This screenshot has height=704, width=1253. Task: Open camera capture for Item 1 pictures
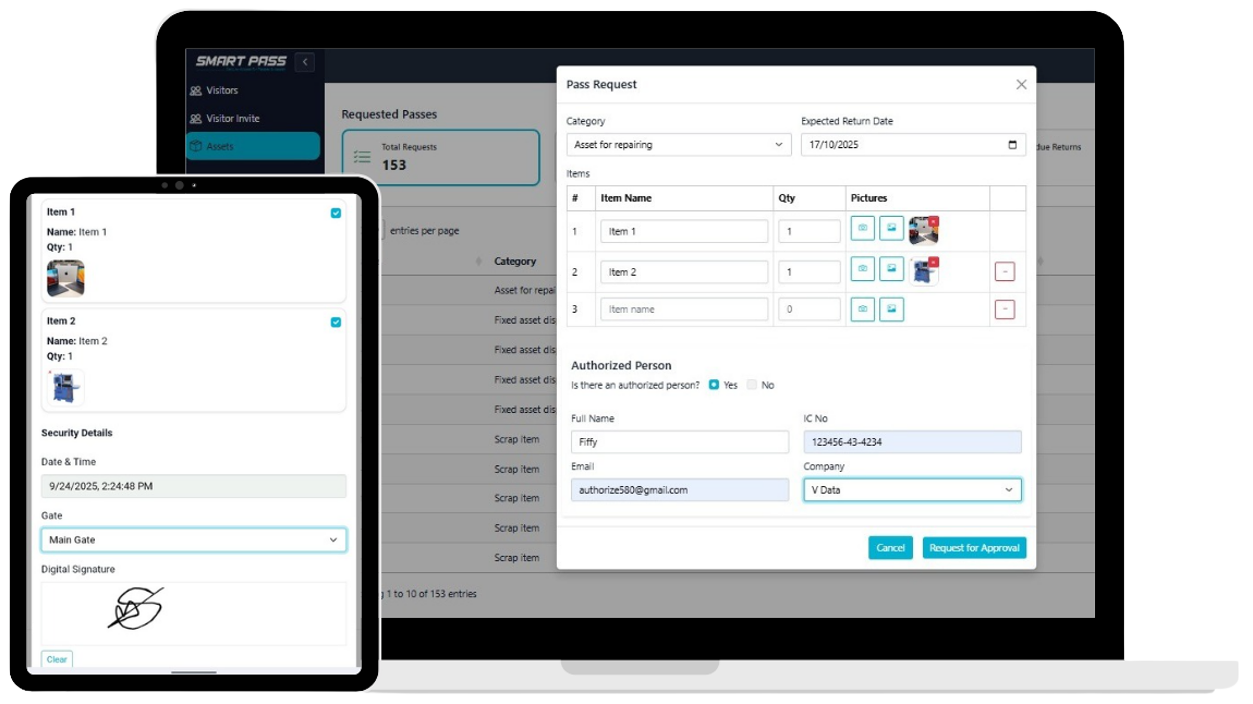tap(862, 230)
